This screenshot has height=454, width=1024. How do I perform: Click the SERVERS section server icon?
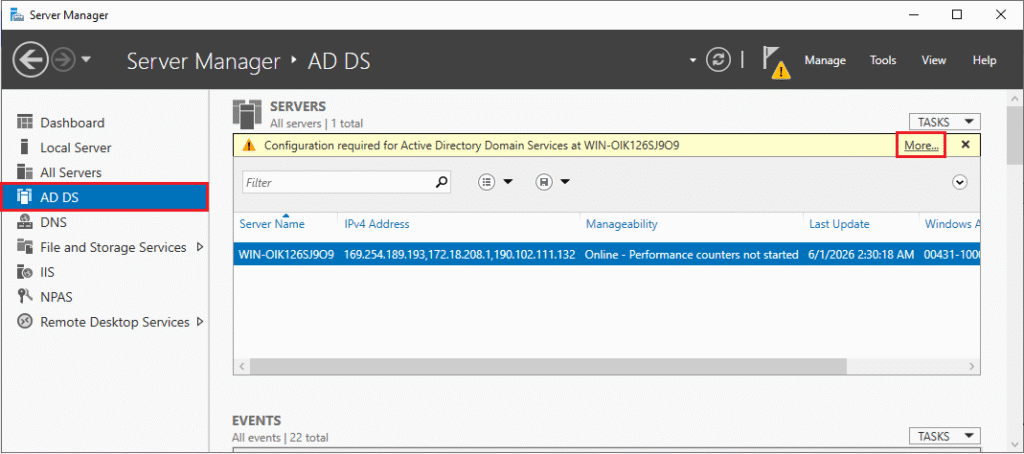tap(248, 115)
